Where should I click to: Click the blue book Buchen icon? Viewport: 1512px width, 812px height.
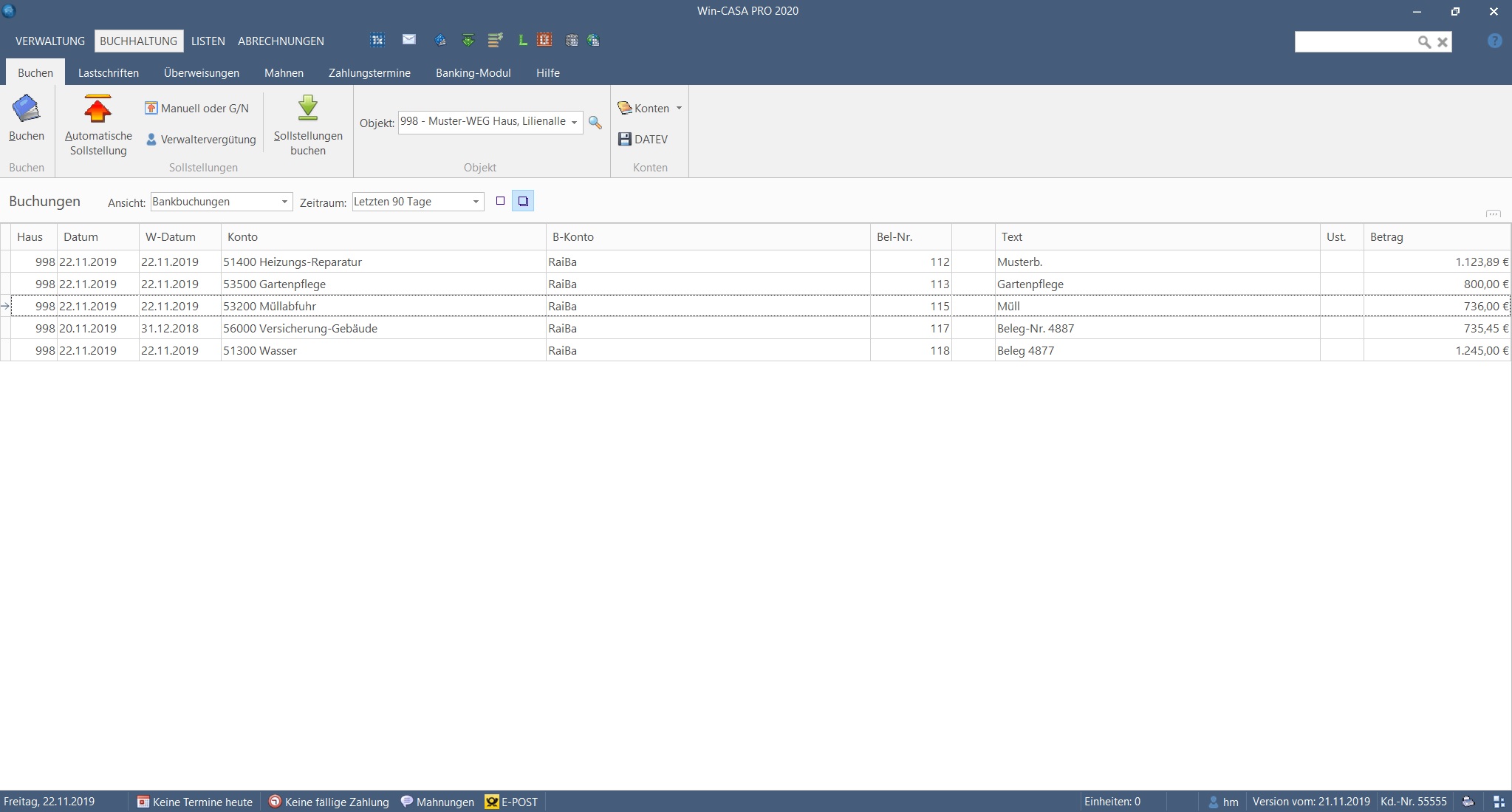27,109
